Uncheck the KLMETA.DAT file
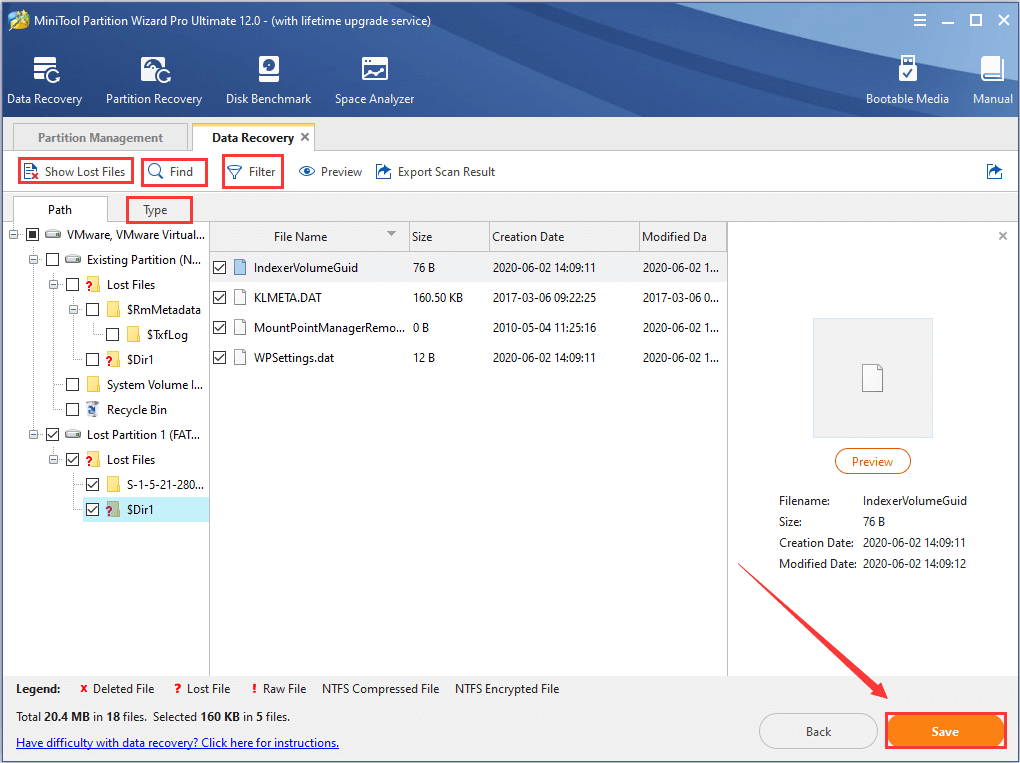Screen dimensions: 1020x763 (x=220, y=296)
